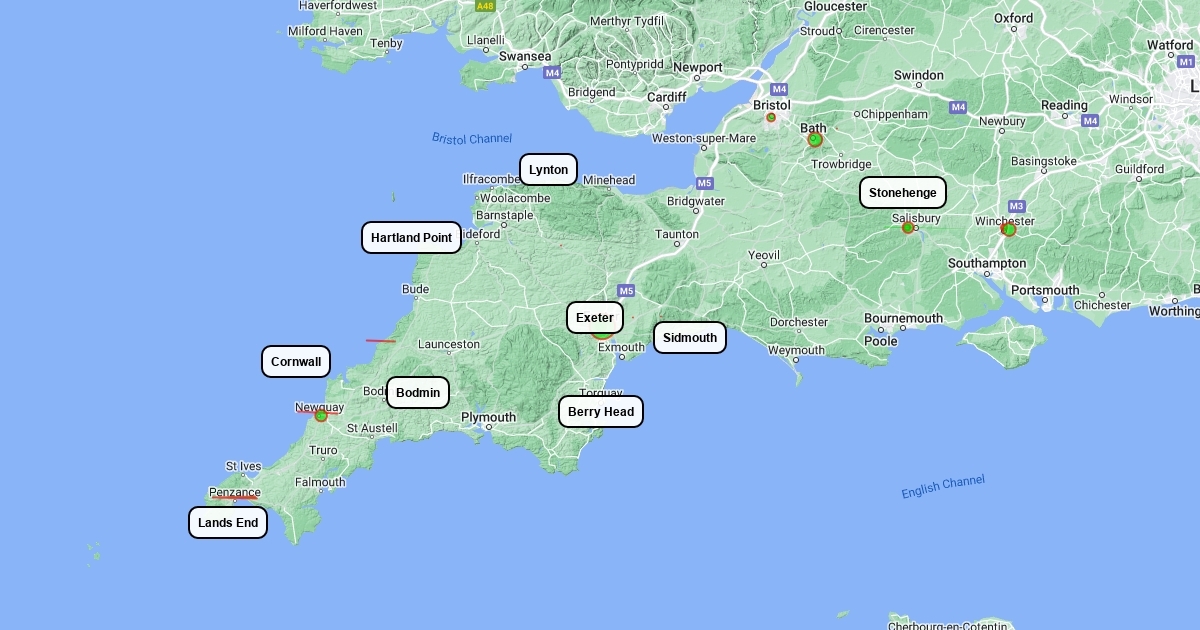
Task: Click the Bournemouth city name
Action: (x=904, y=318)
